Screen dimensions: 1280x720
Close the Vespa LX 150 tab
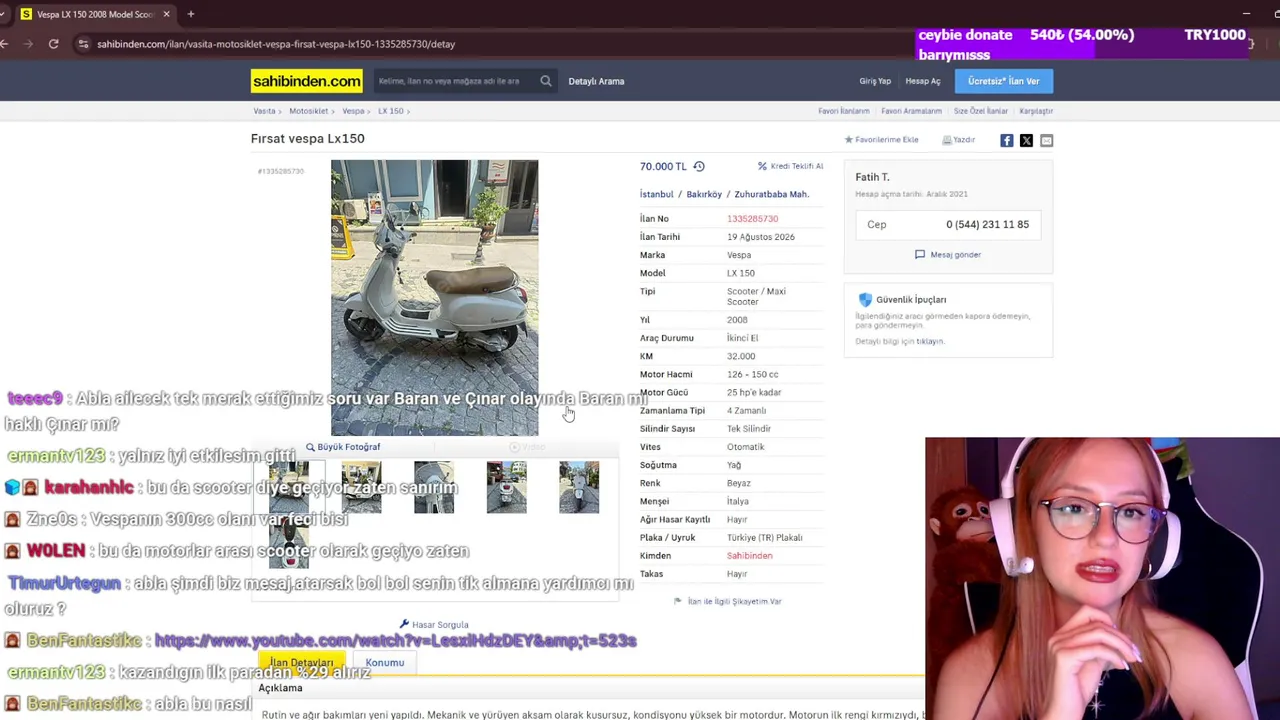(166, 14)
